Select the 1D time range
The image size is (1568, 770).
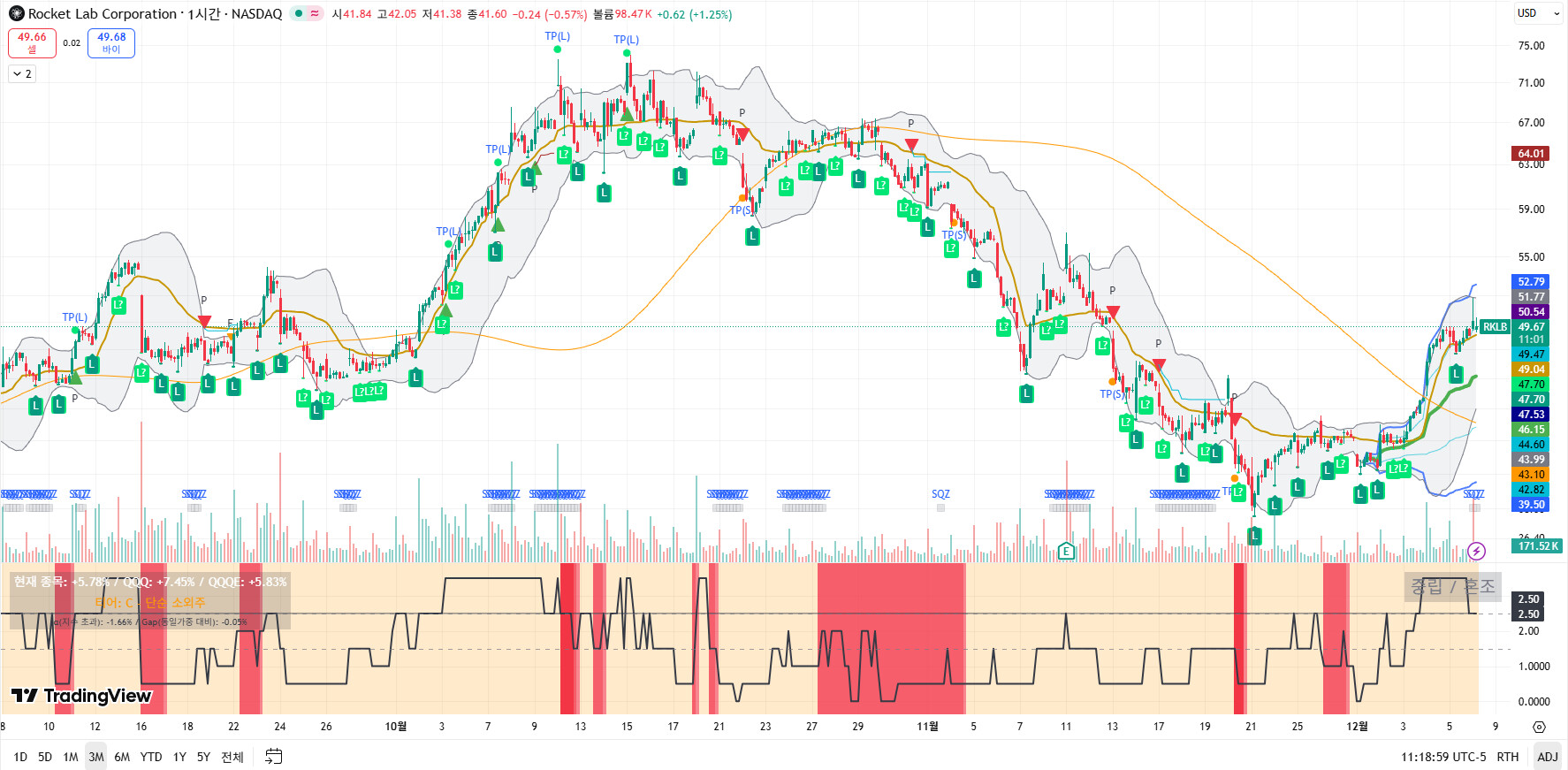pyautogui.click(x=20, y=757)
